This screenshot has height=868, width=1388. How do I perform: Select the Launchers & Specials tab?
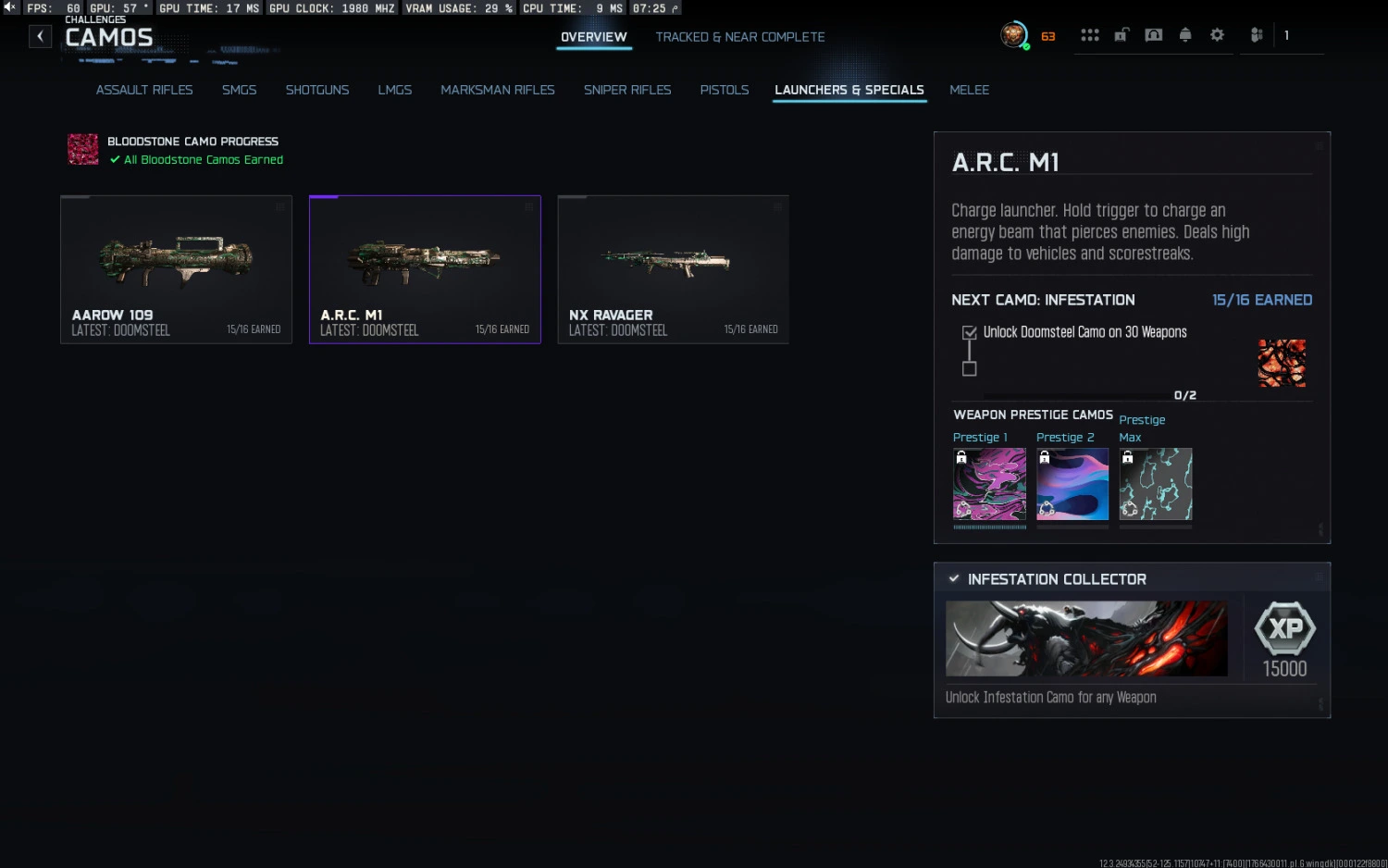849,90
